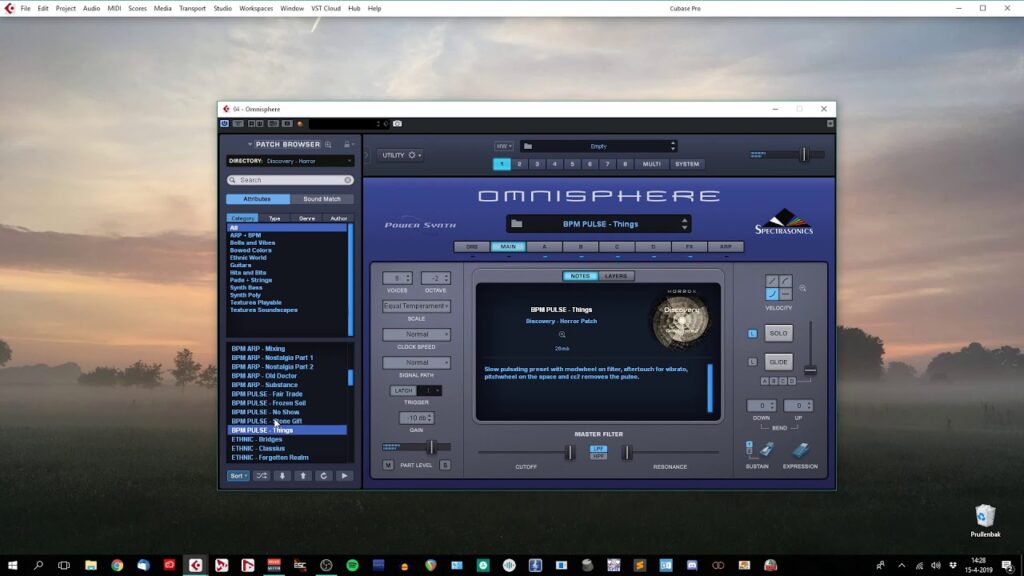Click the Sustain pedal icon
Image resolution: width=1024 pixels, height=576 pixels.
tap(767, 449)
